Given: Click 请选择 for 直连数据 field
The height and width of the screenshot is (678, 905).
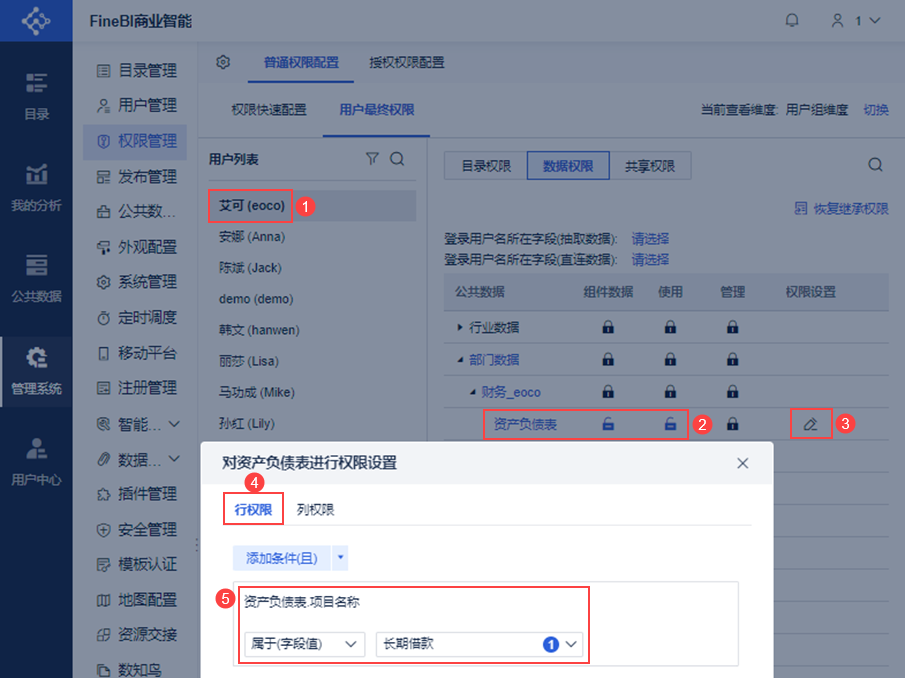Looking at the screenshot, I should tap(650, 260).
